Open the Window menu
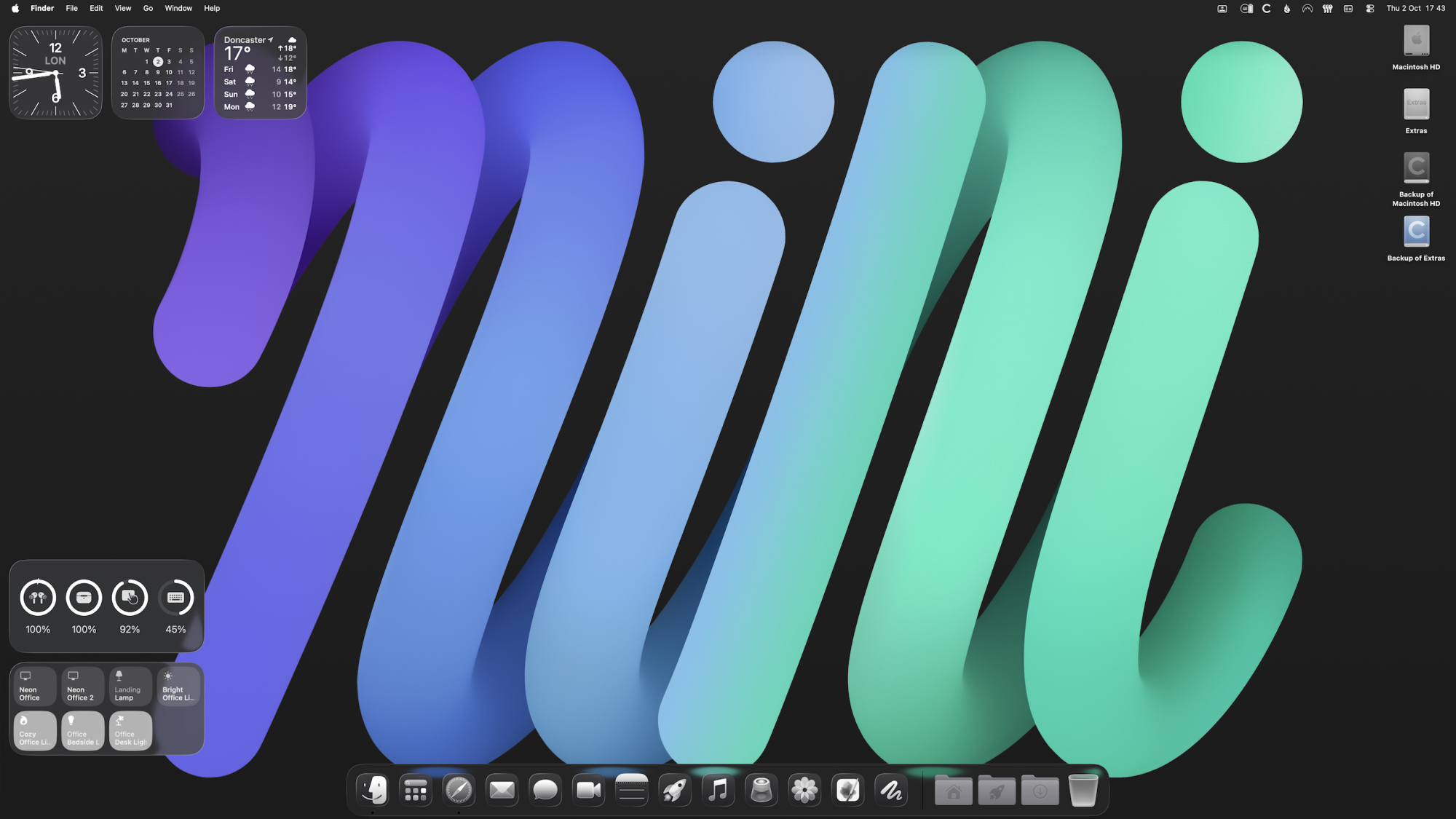The image size is (1456, 819). pos(178,9)
